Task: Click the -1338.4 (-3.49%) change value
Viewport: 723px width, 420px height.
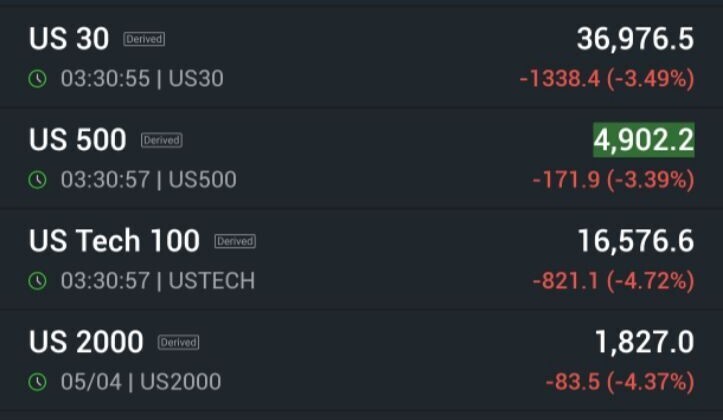Action: 606,79
